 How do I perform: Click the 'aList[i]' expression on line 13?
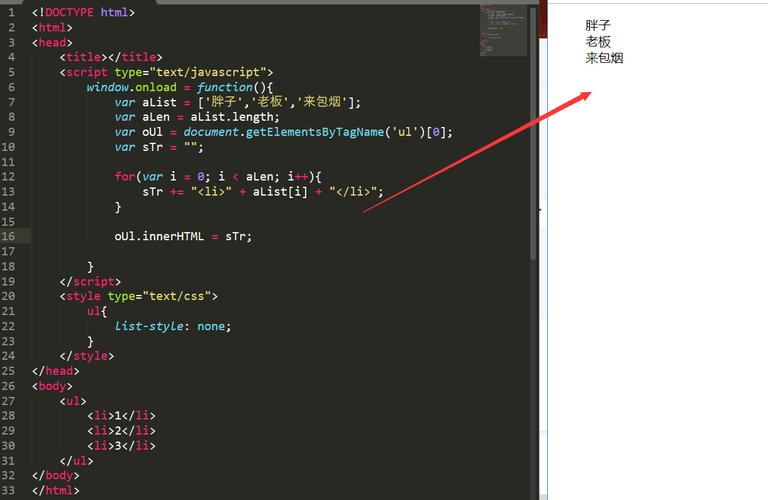pos(280,192)
